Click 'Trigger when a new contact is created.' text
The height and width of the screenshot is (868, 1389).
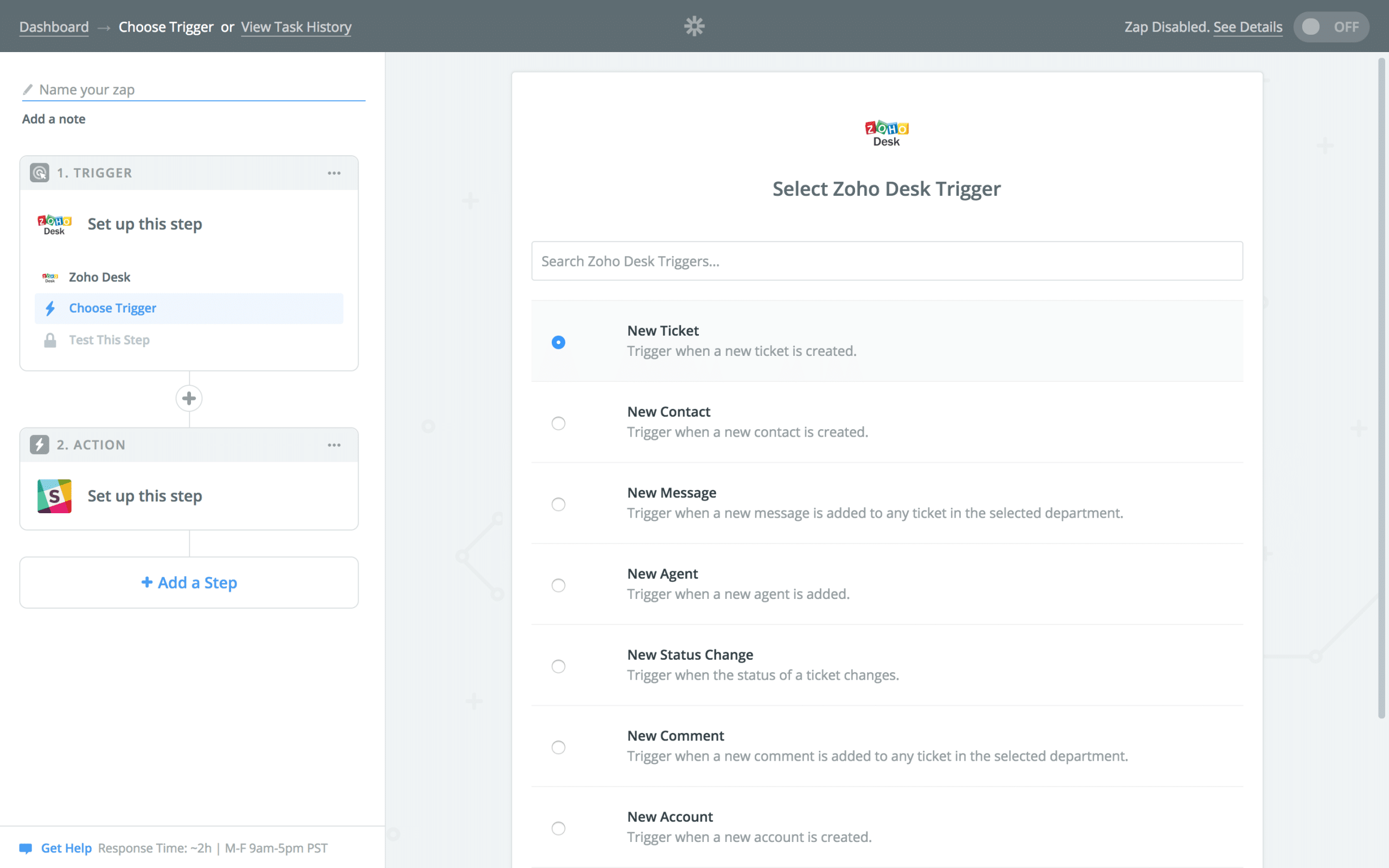tap(747, 432)
